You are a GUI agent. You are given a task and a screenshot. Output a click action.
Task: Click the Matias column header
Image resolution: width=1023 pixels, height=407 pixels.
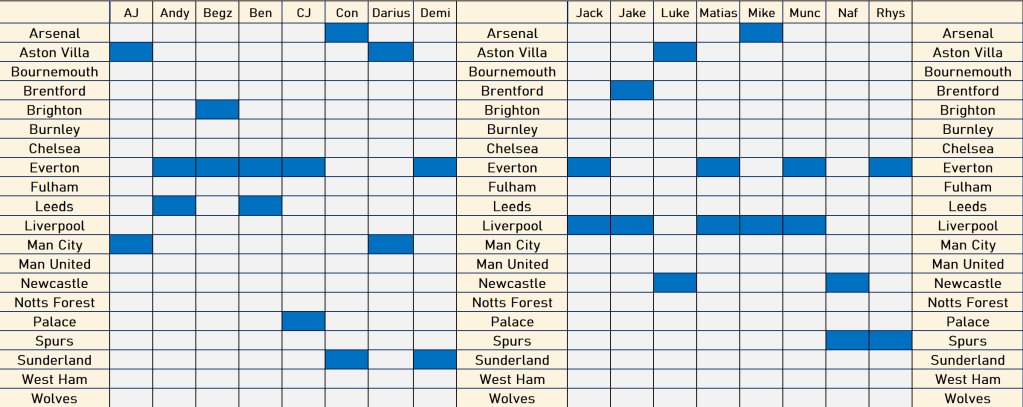point(718,13)
